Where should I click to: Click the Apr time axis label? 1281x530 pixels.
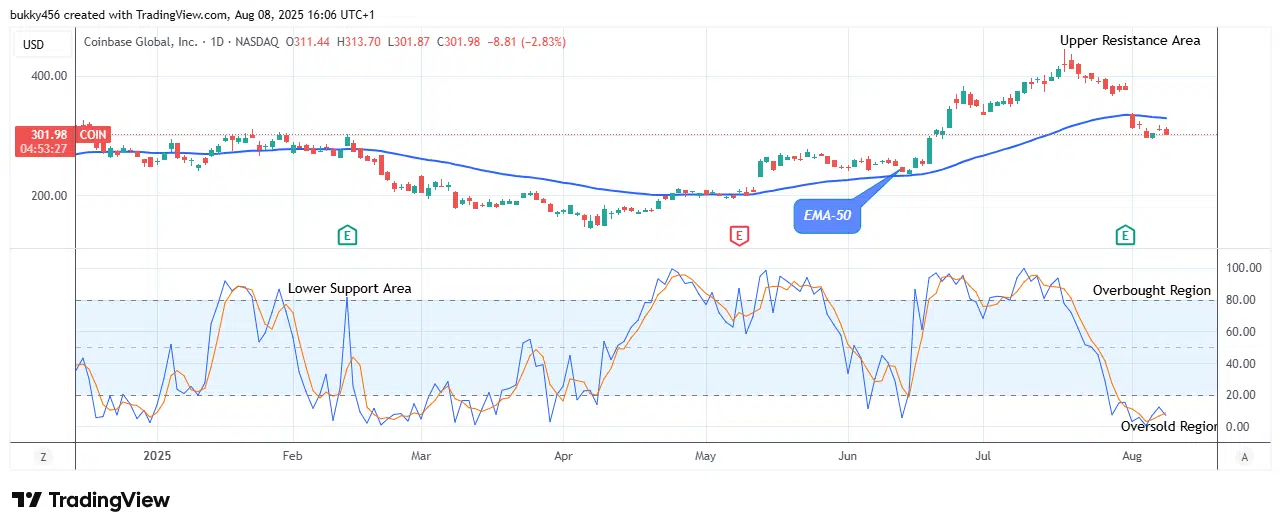(563, 456)
